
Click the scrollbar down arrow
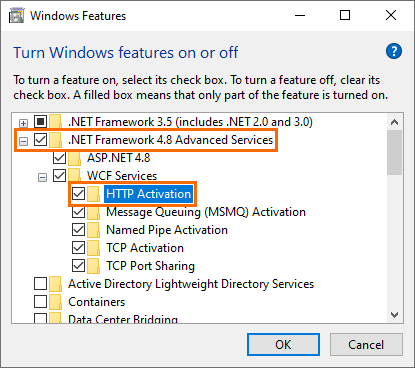395,315
